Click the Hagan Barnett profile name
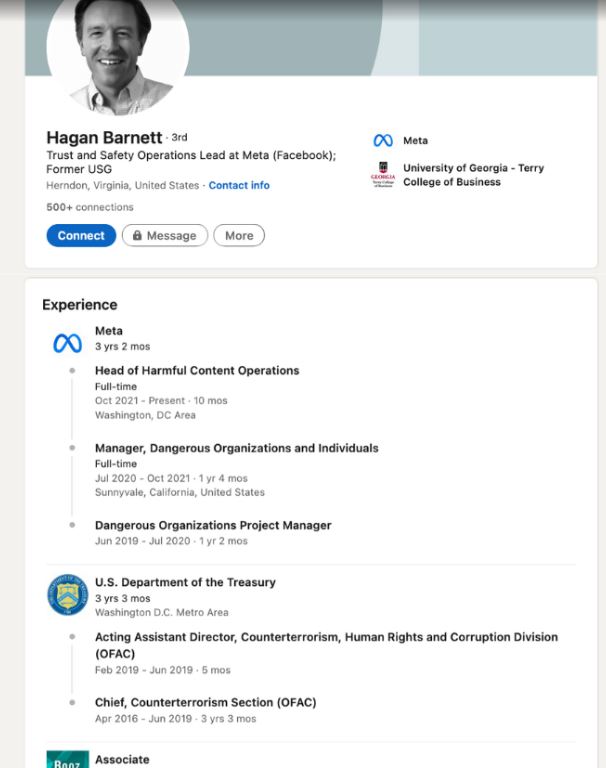The image size is (606, 768). point(105,137)
